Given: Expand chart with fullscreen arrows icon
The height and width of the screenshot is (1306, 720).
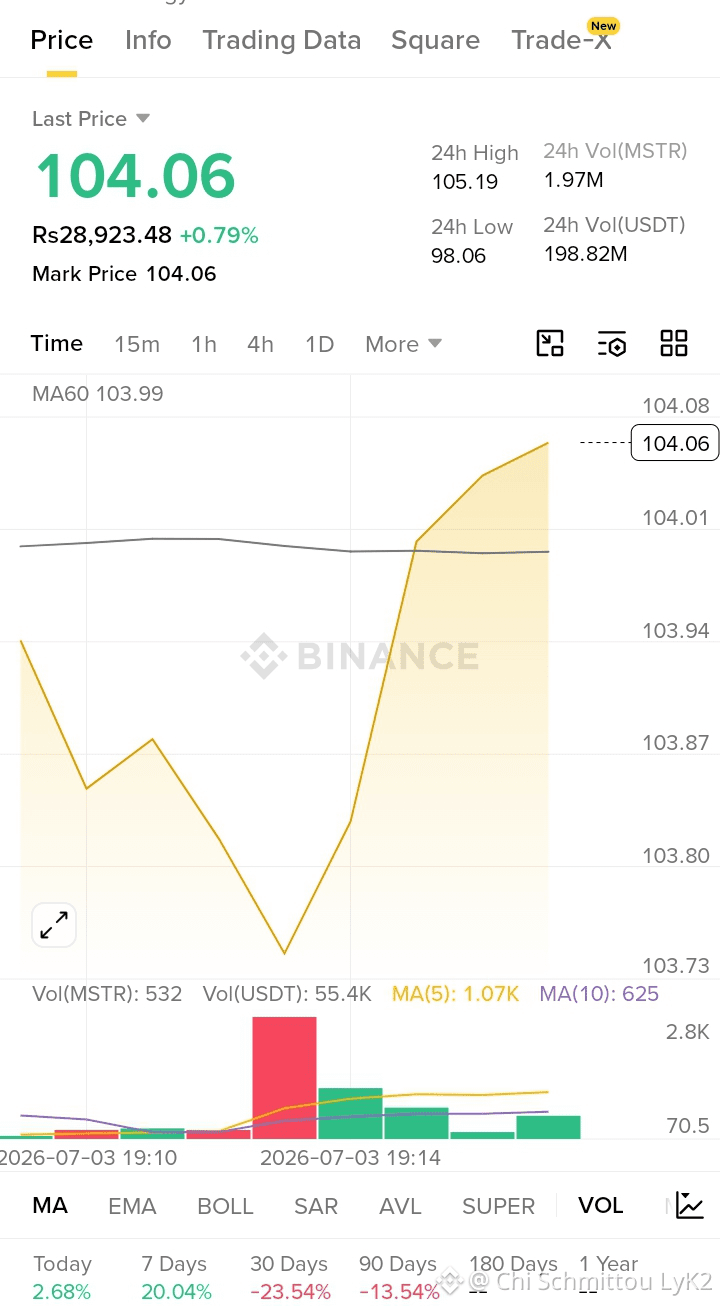Looking at the screenshot, I should [x=54, y=925].
